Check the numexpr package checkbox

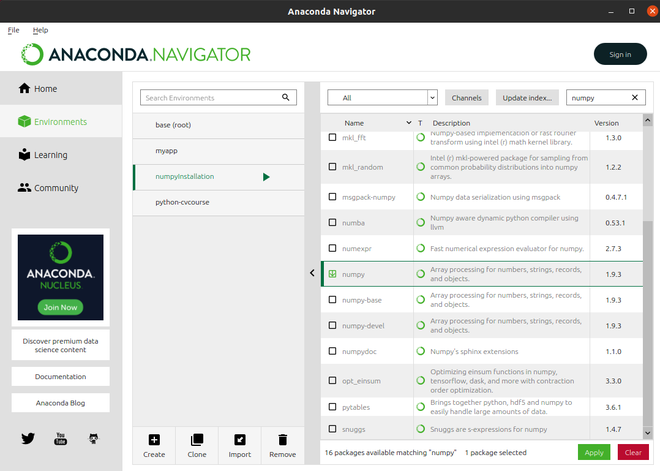[333, 248]
